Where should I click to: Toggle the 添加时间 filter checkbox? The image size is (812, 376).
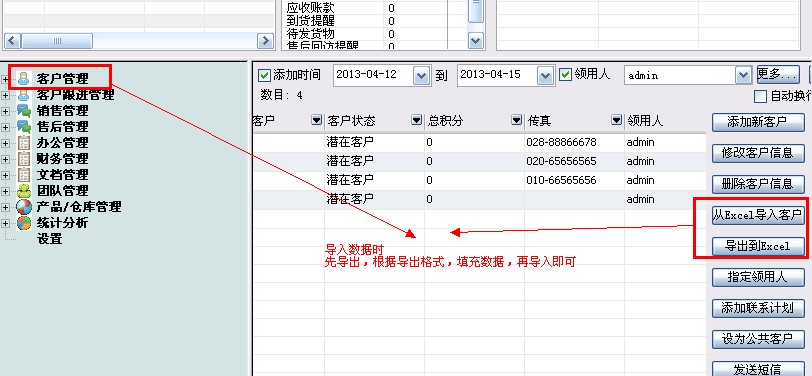(x=264, y=75)
